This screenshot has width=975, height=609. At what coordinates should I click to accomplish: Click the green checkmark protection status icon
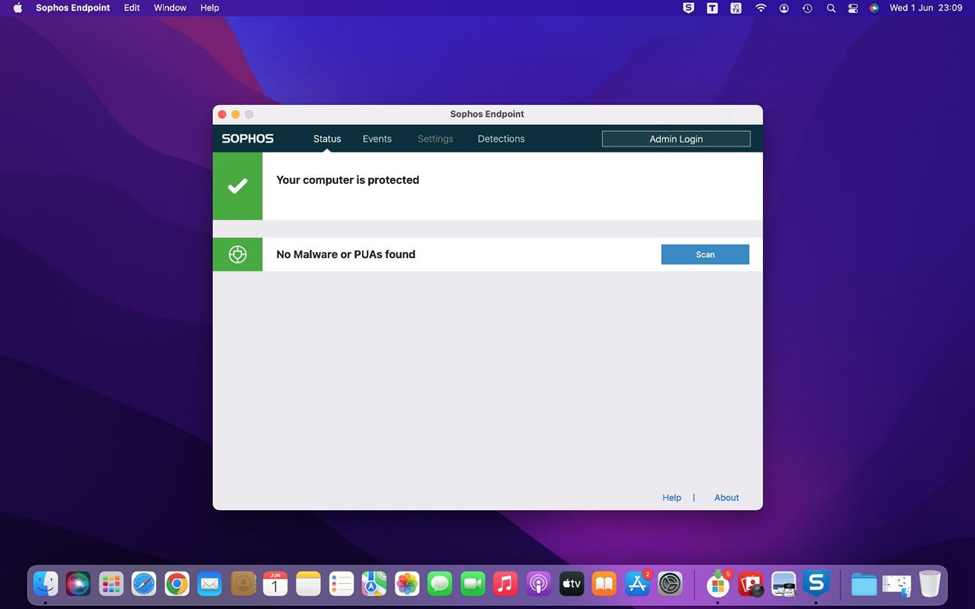pos(238,186)
